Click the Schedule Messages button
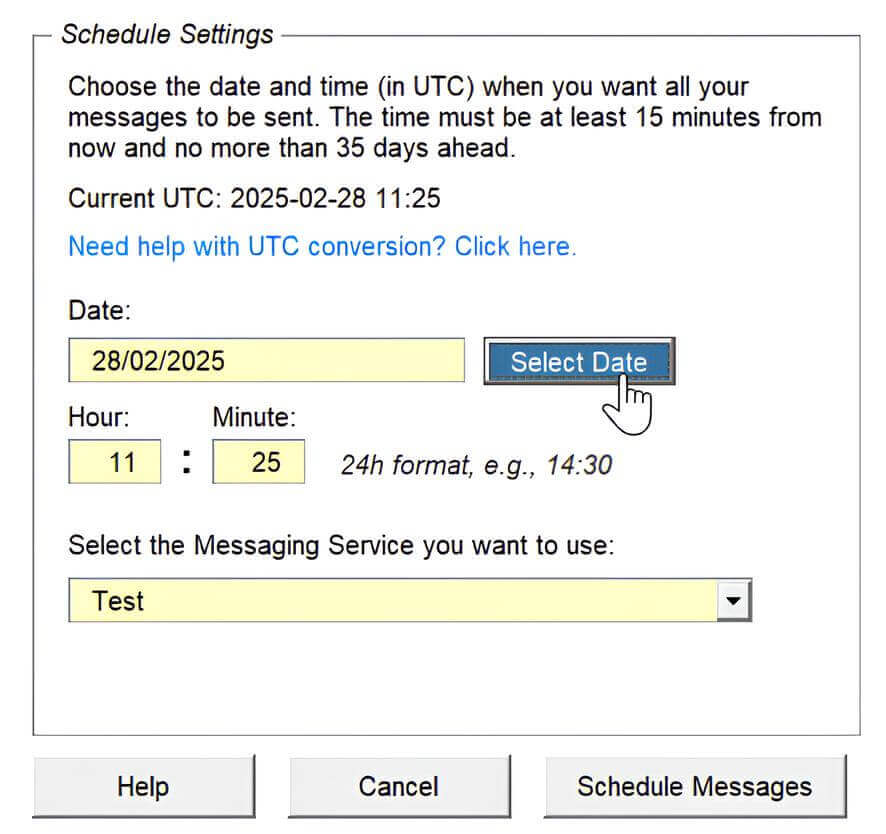 tap(694, 786)
